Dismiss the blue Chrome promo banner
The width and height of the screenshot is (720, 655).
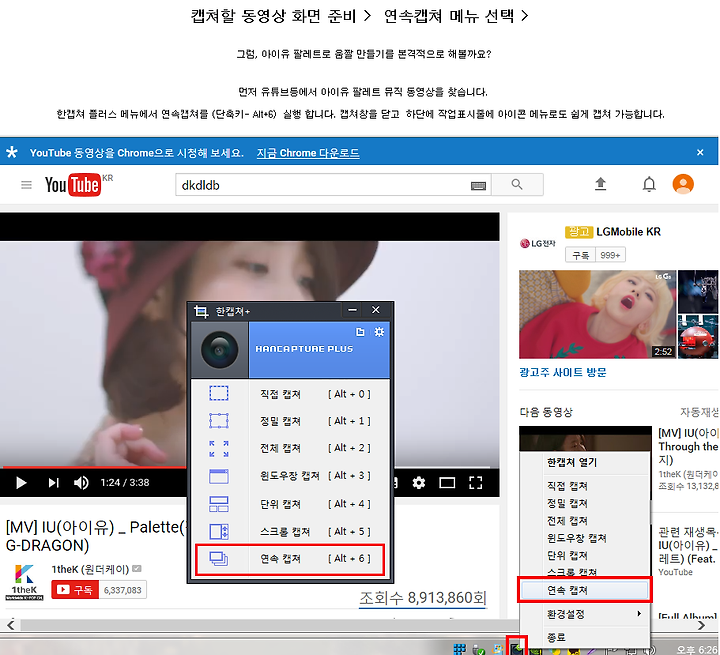tap(700, 152)
